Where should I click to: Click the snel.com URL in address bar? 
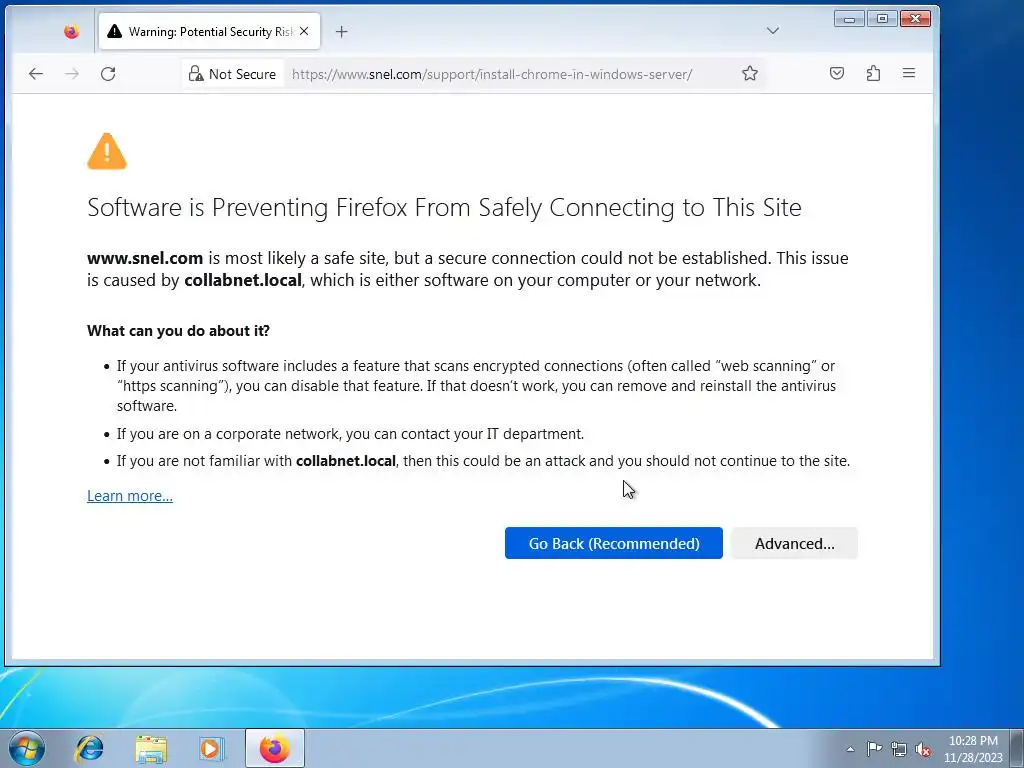tap(492, 74)
